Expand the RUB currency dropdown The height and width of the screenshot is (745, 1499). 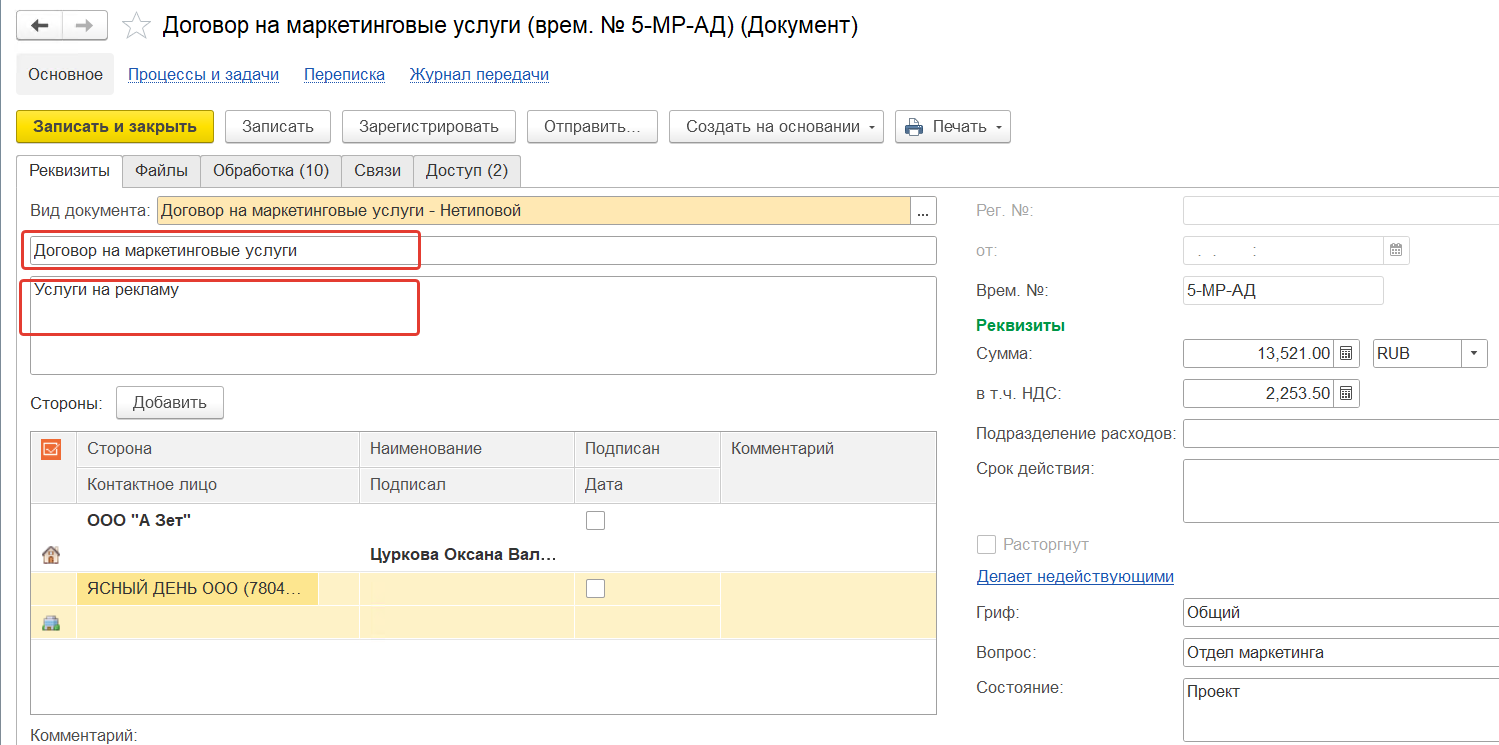coord(1474,353)
